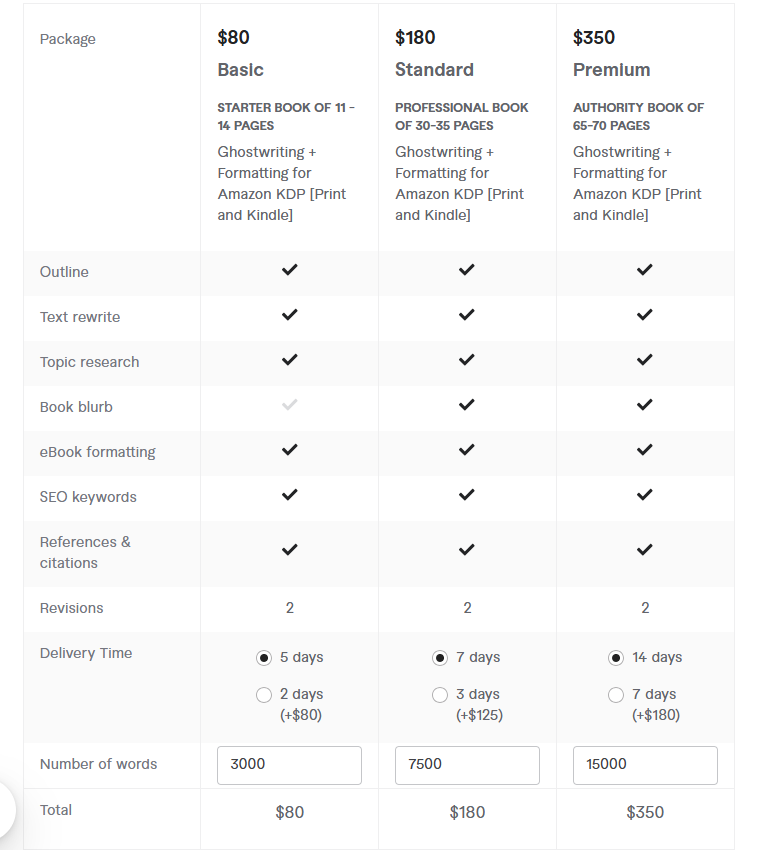Image resolution: width=762 pixels, height=850 pixels.
Task: Choose the 14 days Premium delivery radio
Action: tap(616, 658)
